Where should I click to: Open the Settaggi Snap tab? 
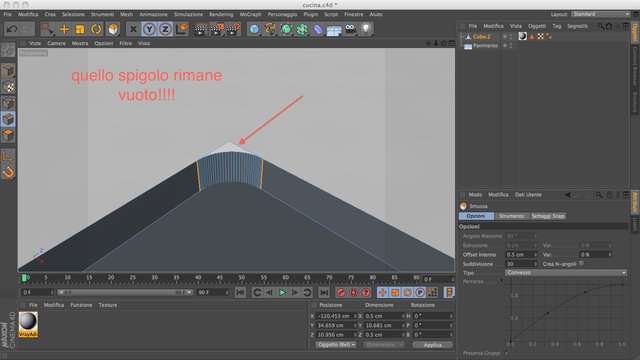tap(548, 216)
